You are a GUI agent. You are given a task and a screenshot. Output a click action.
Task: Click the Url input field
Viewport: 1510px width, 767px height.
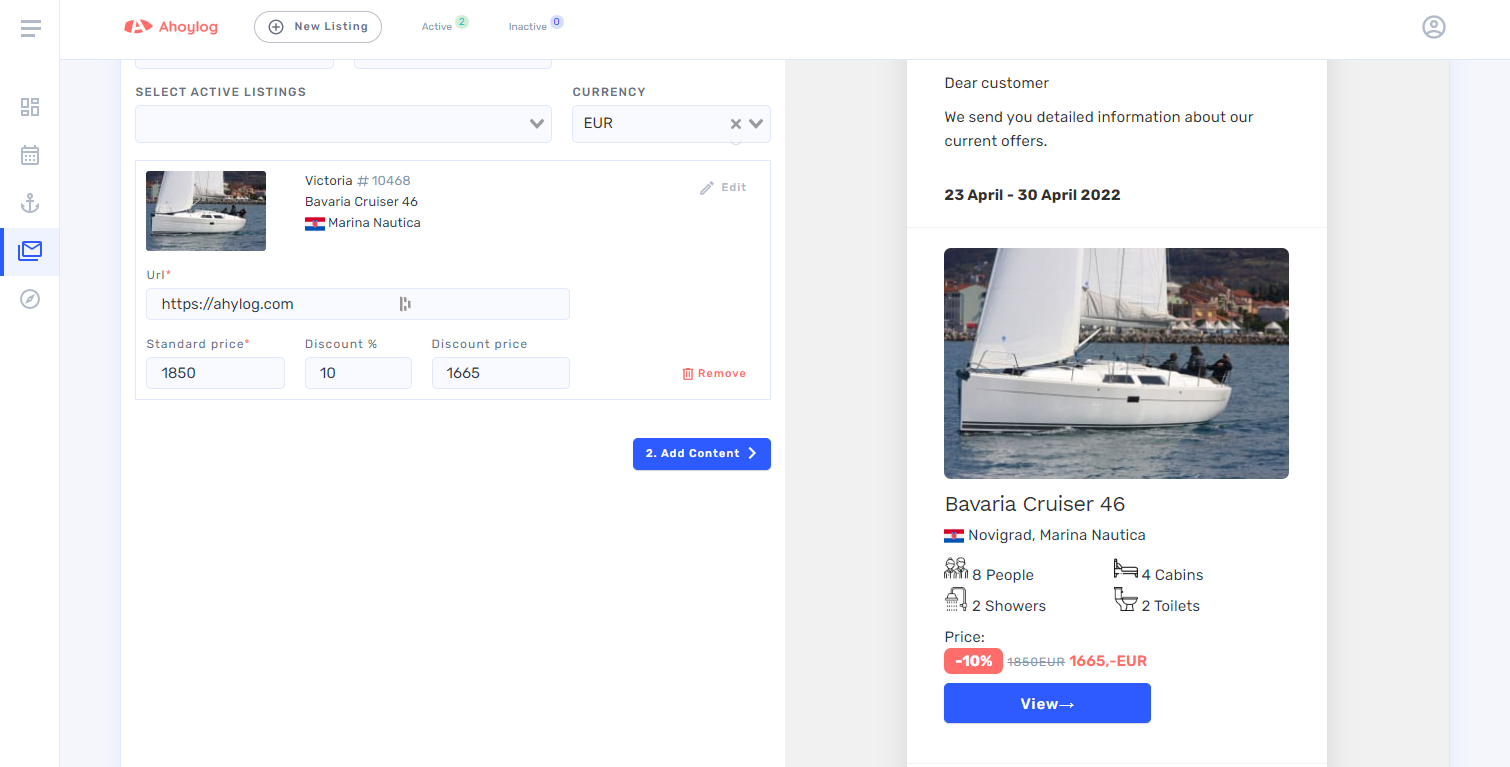[358, 304]
